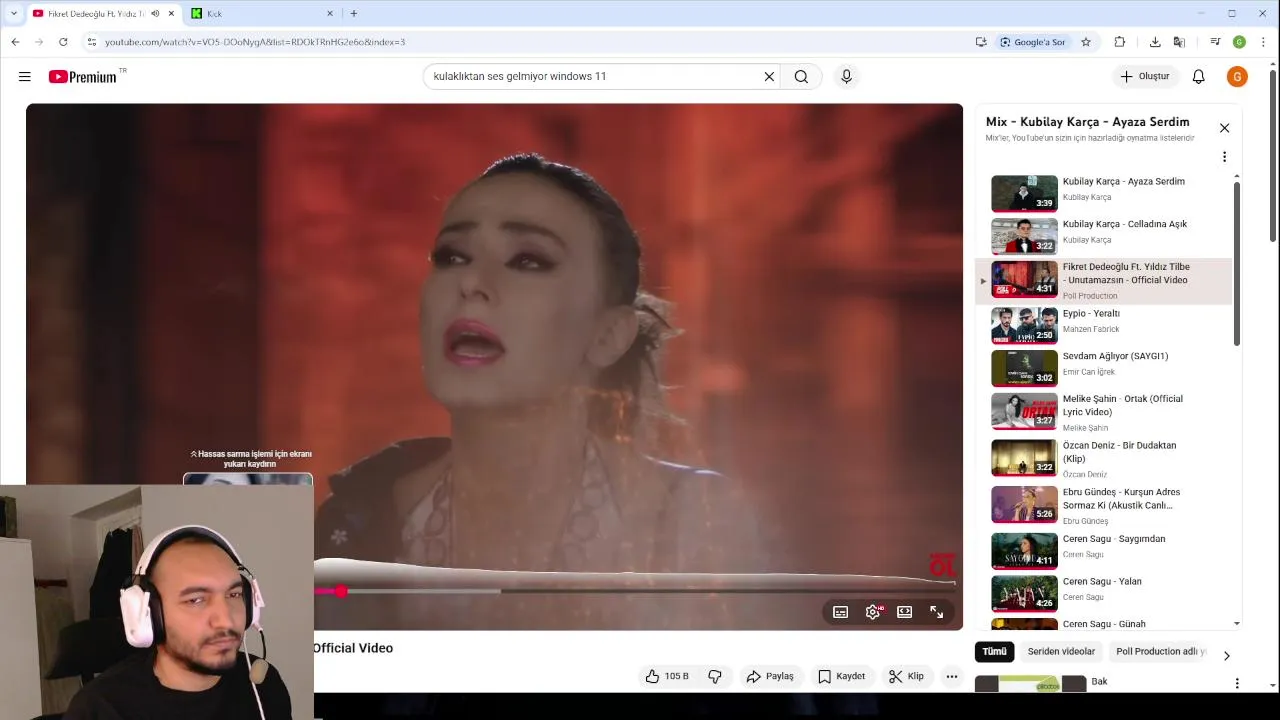
Task: Open the tab search dropdown arrow
Action: [13, 14]
